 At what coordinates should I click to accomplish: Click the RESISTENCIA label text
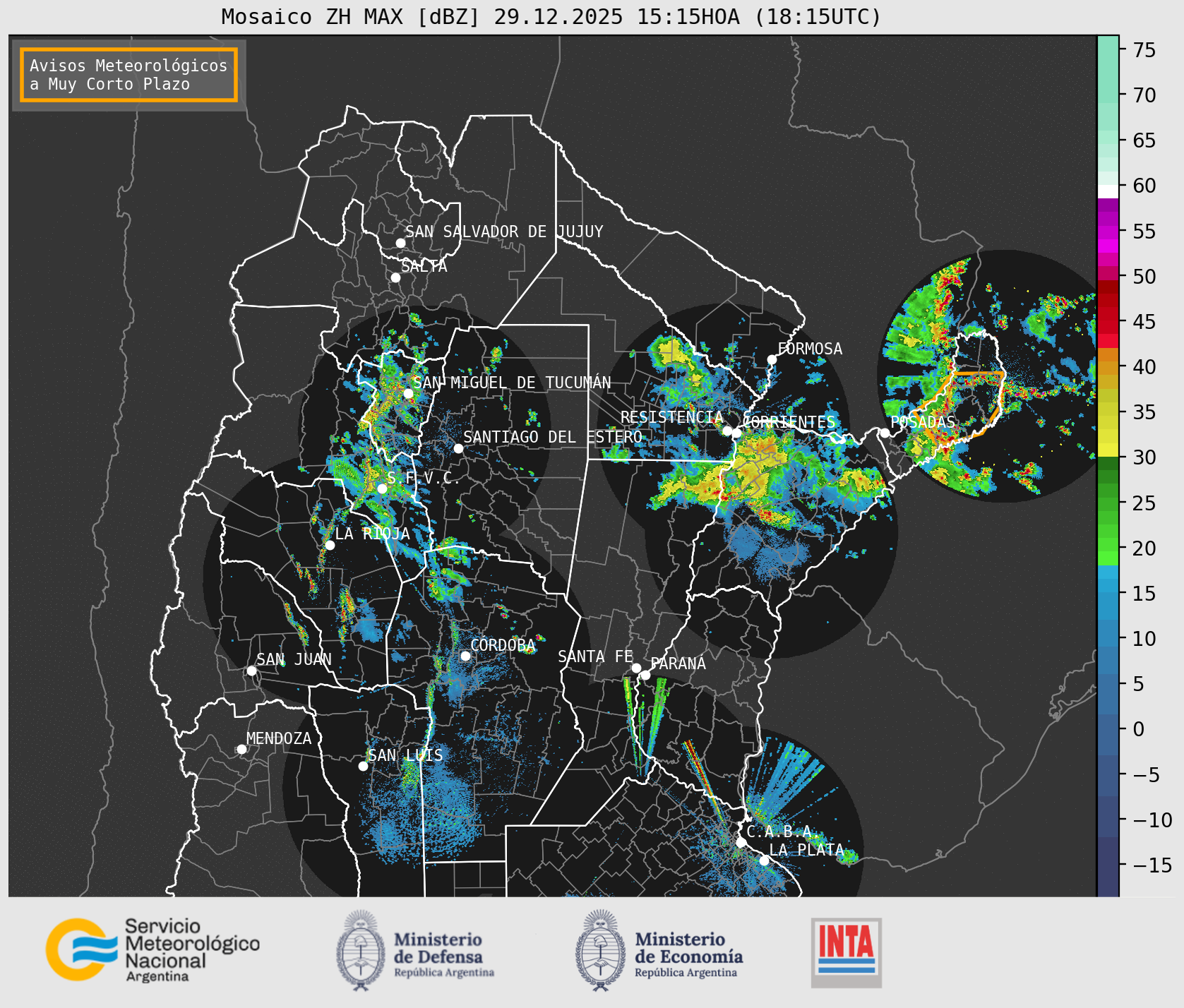point(672,417)
